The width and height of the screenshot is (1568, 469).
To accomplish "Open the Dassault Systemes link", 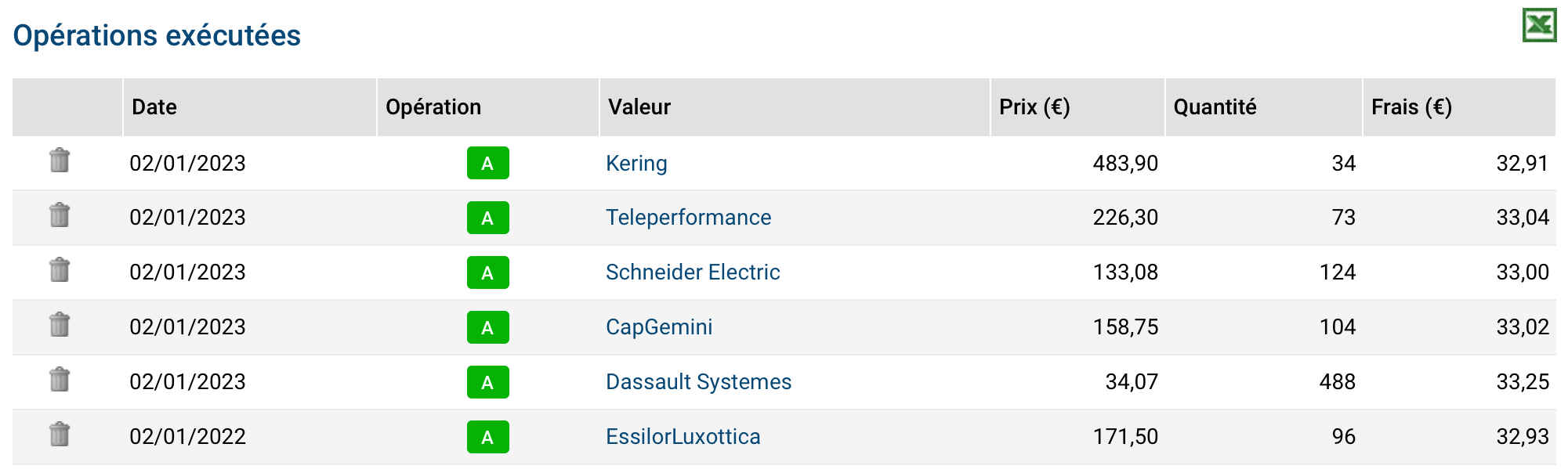I will [x=698, y=381].
